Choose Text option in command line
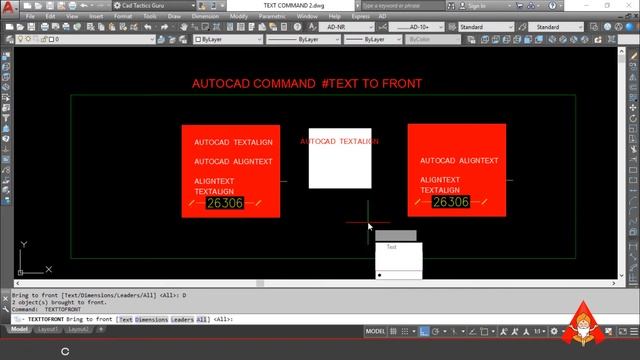Image resolution: width=640 pixels, height=360 pixels. 126,319
